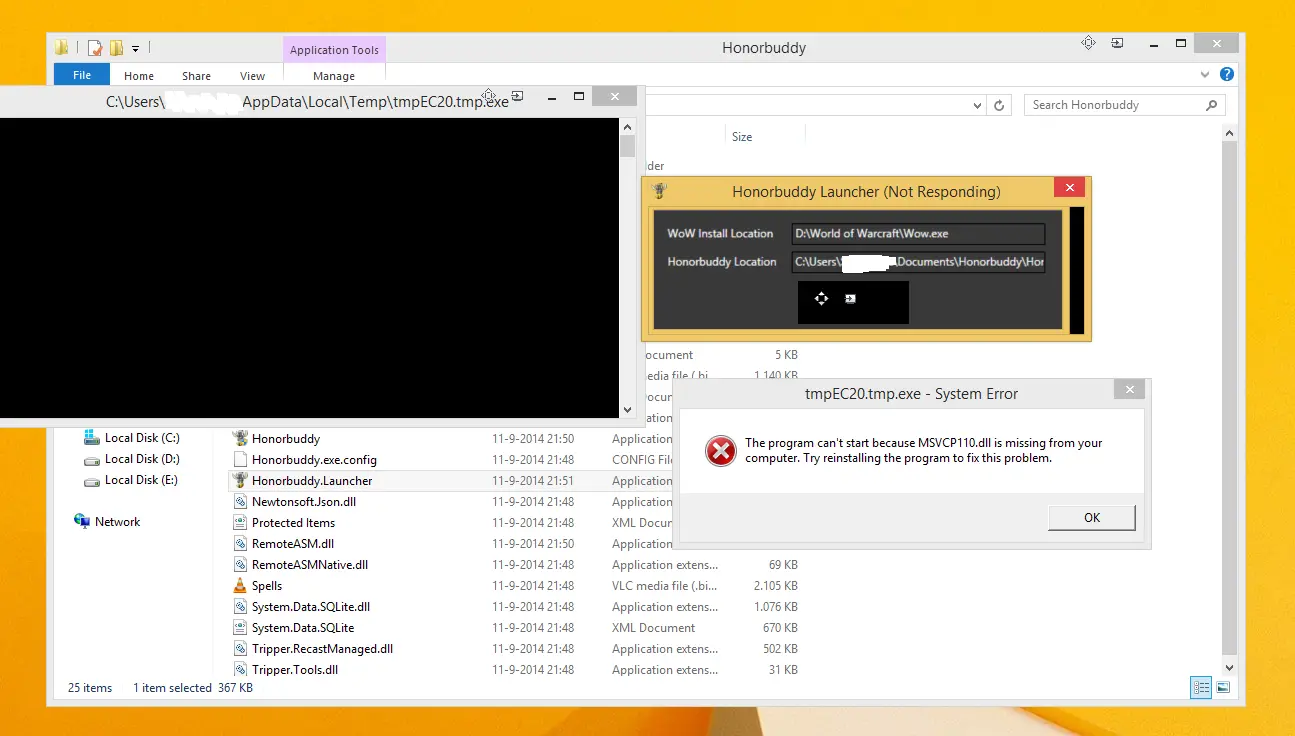Select the System.Data.SQLite.dll file
The width and height of the screenshot is (1295, 736).
point(311,607)
